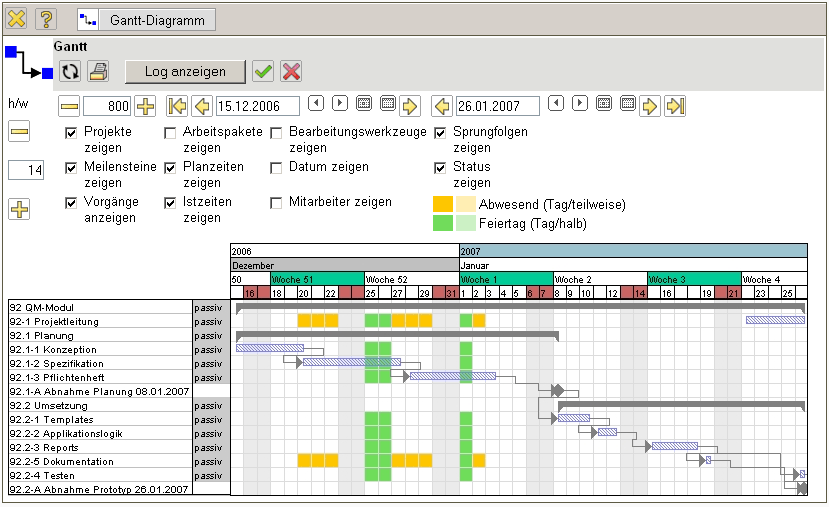Print the Gantt diagram
829x507 pixels.
tap(97, 71)
